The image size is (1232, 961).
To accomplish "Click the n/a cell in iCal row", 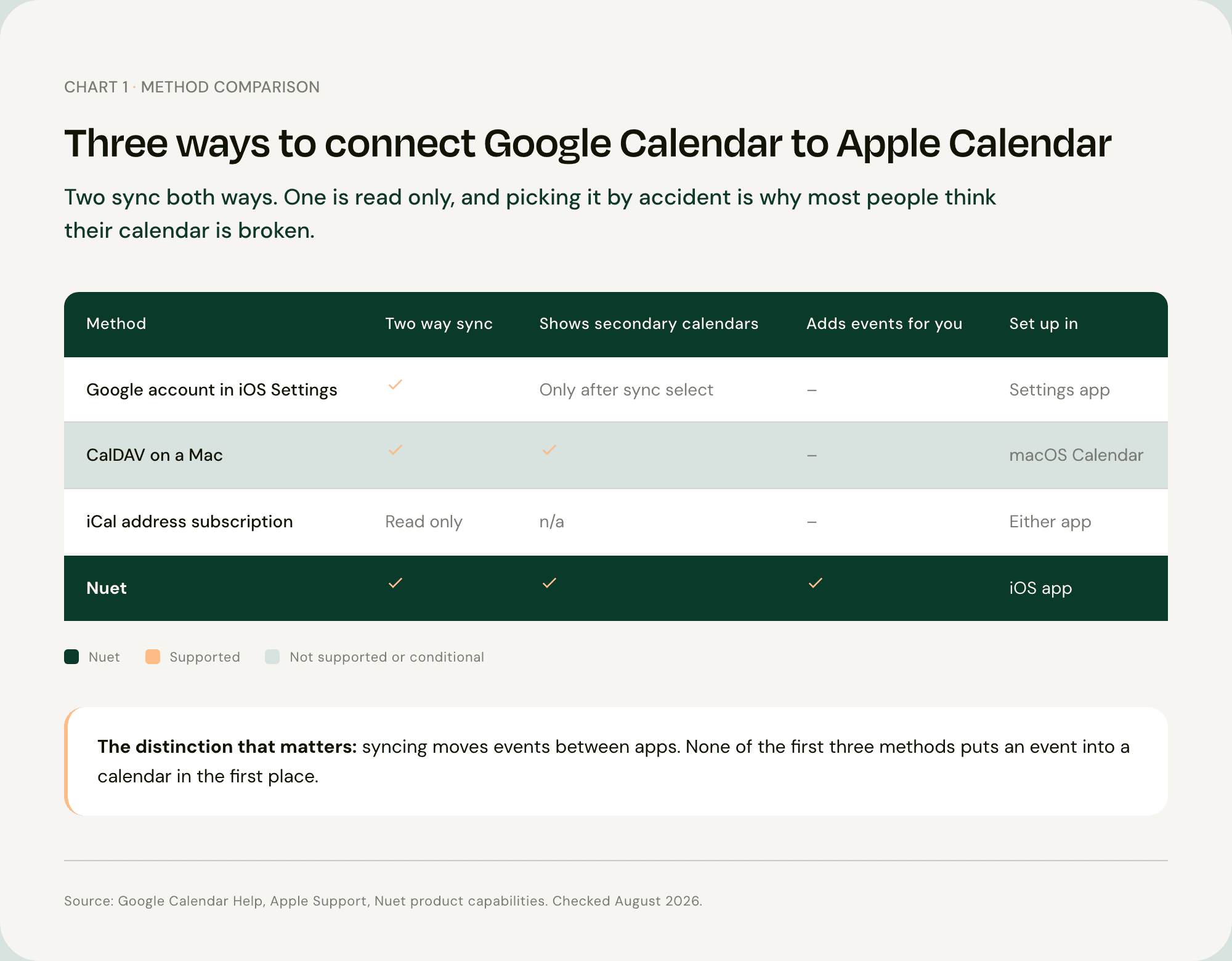I will click(551, 522).
